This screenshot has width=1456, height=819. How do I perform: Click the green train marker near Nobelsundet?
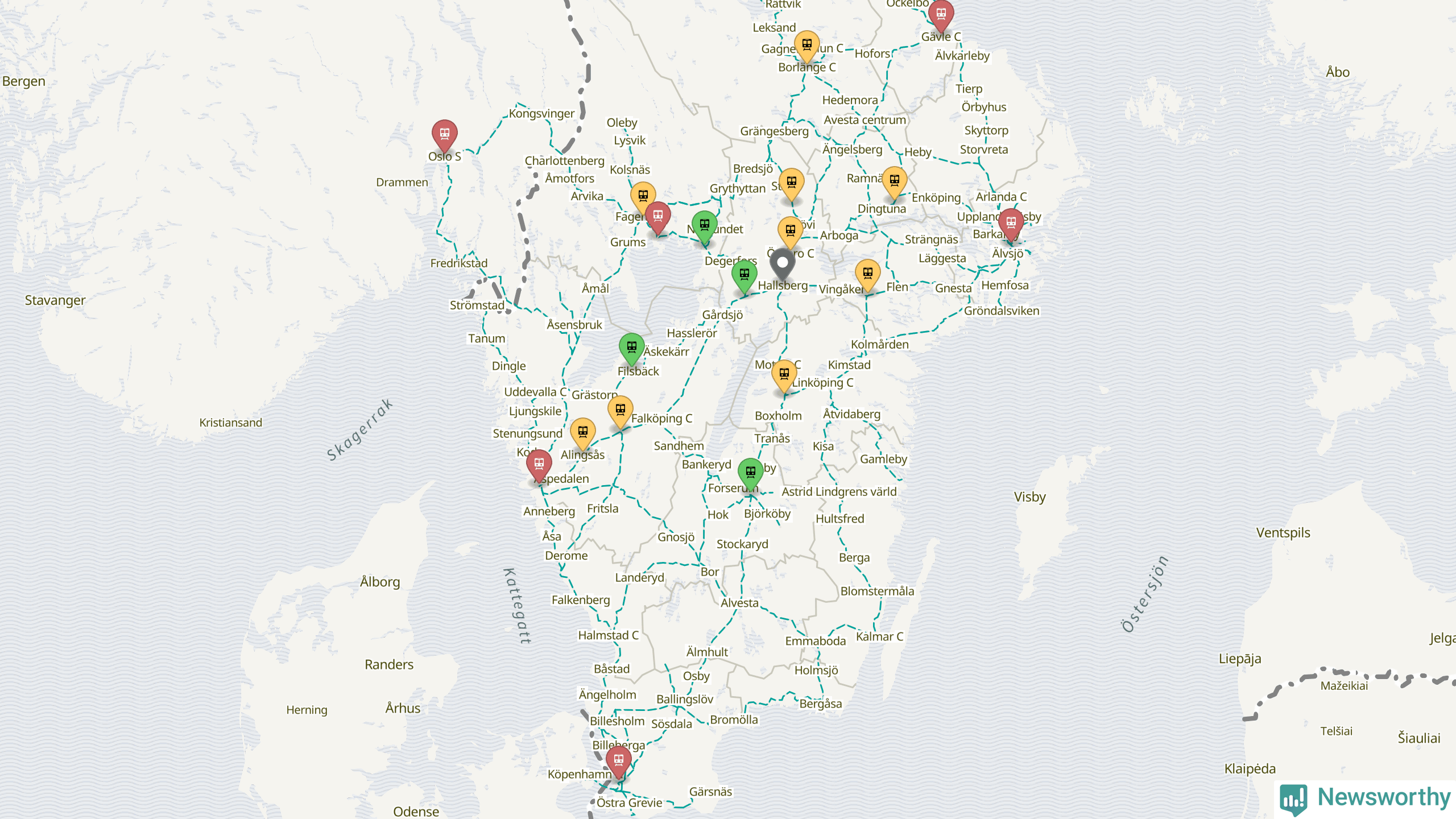coord(704,225)
